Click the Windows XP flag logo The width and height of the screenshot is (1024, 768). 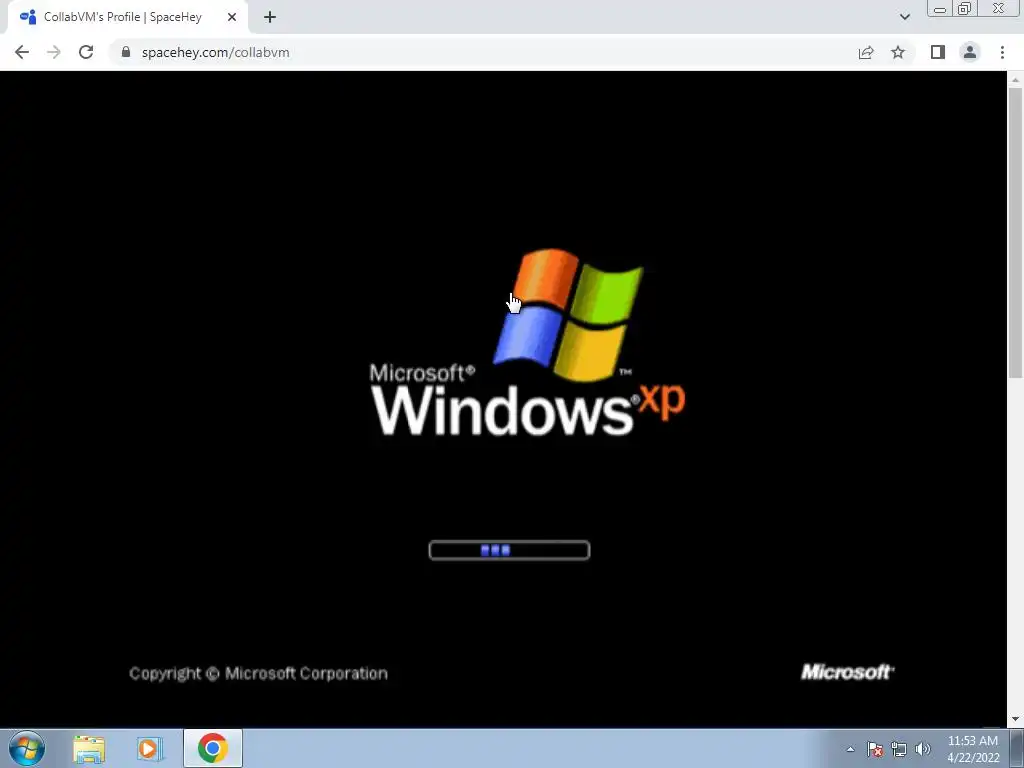coord(568,315)
